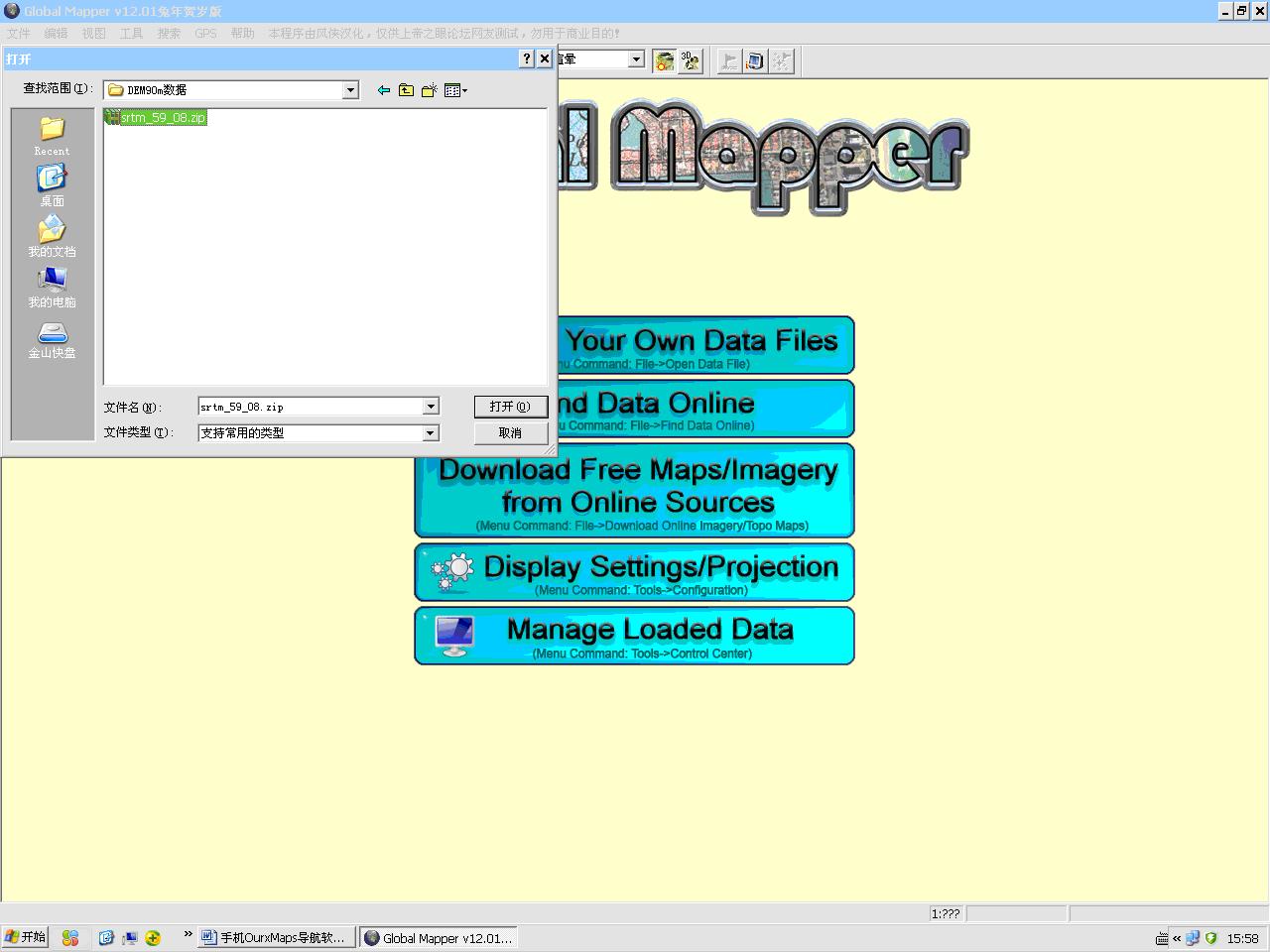Open the GPS menu
This screenshot has width=1270, height=952.
pos(205,33)
